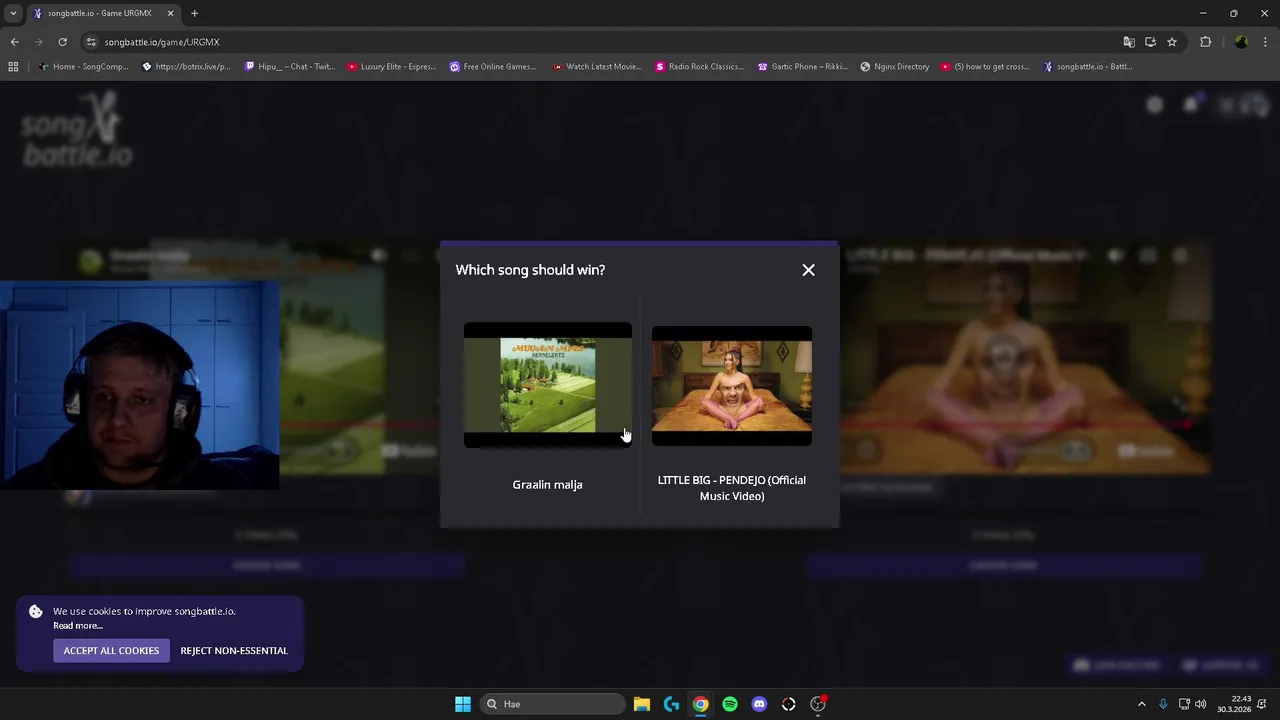Viewport: 1280px width, 720px height.
Task: Open the Extensions puzzle icon
Action: (x=1205, y=42)
